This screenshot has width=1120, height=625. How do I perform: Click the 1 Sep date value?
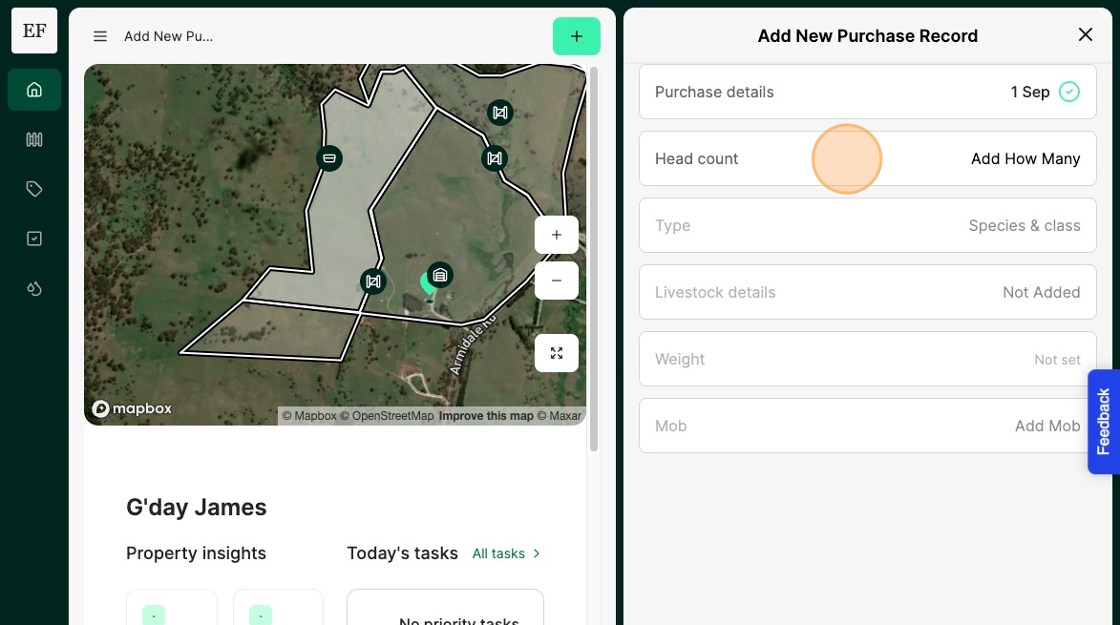click(1030, 92)
